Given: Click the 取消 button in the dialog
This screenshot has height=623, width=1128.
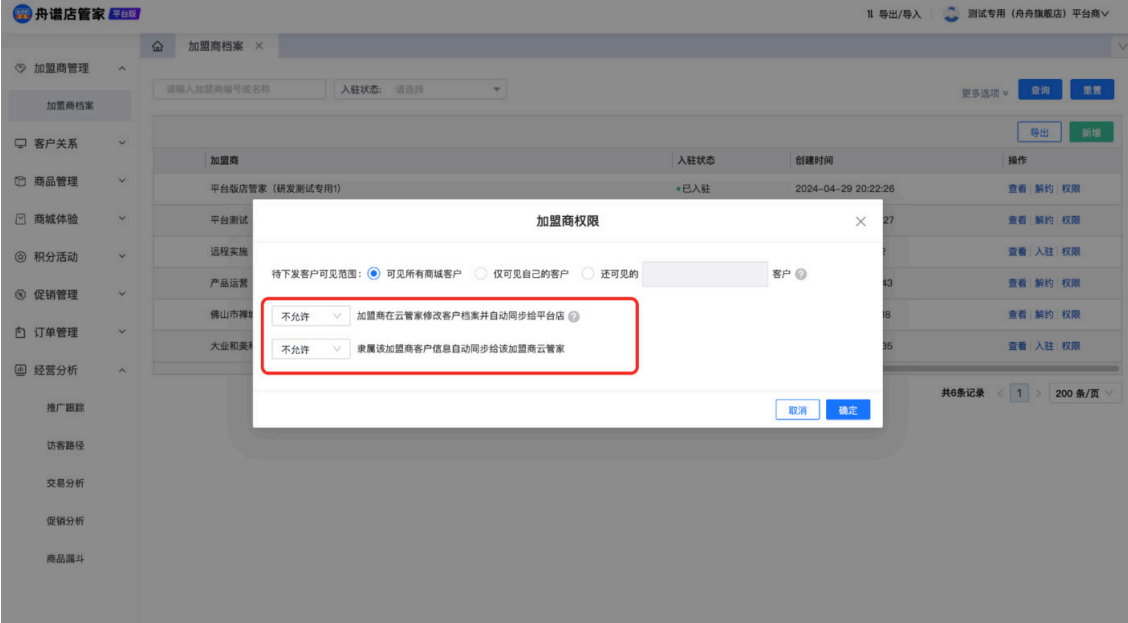Looking at the screenshot, I should coord(797,410).
